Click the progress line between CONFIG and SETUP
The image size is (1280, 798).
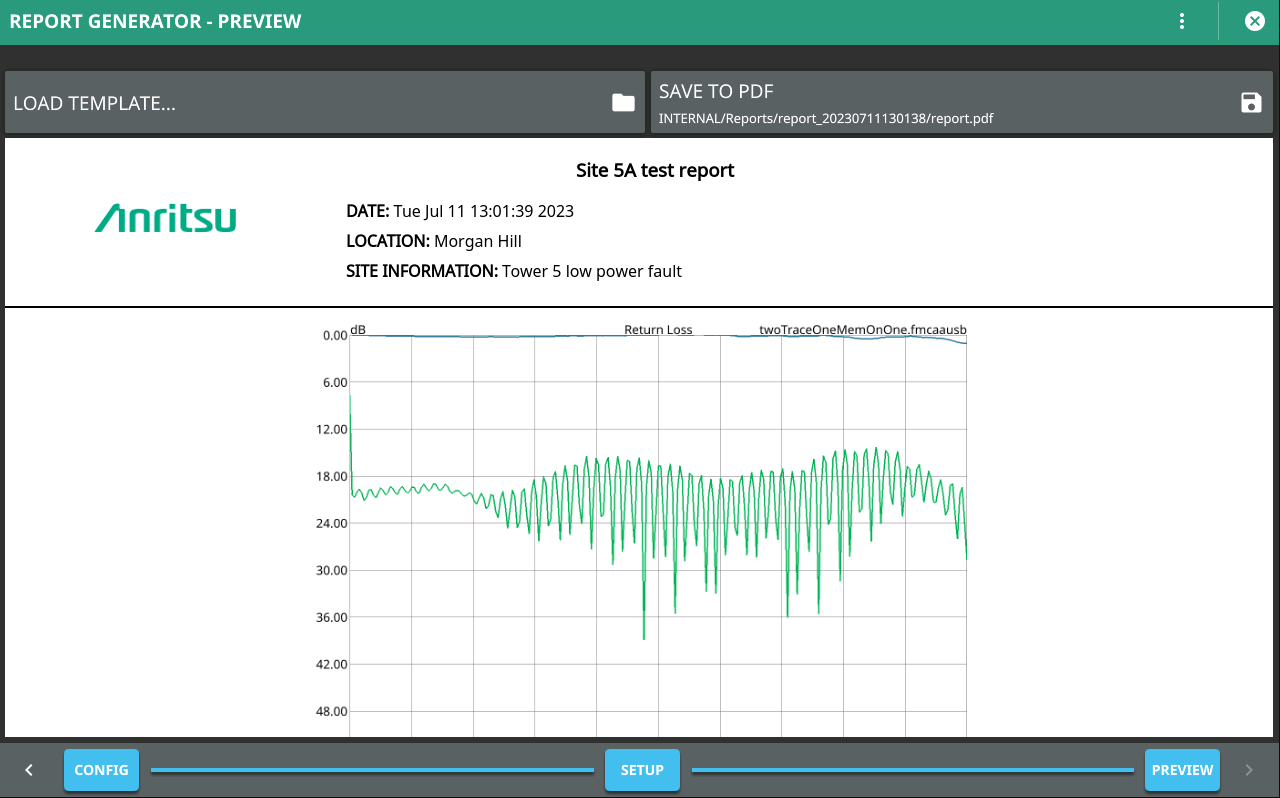point(372,770)
